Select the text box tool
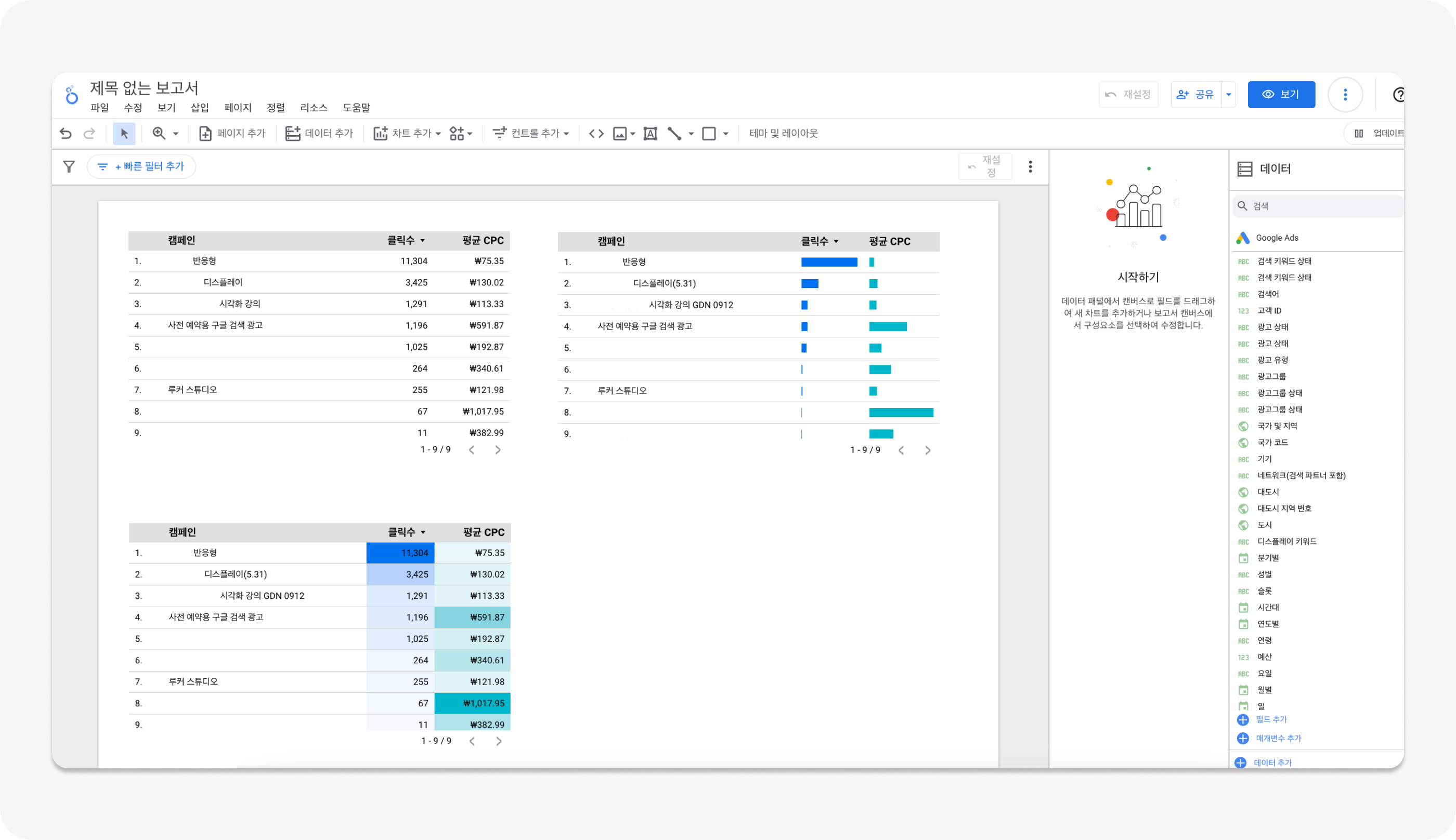 pyautogui.click(x=651, y=134)
